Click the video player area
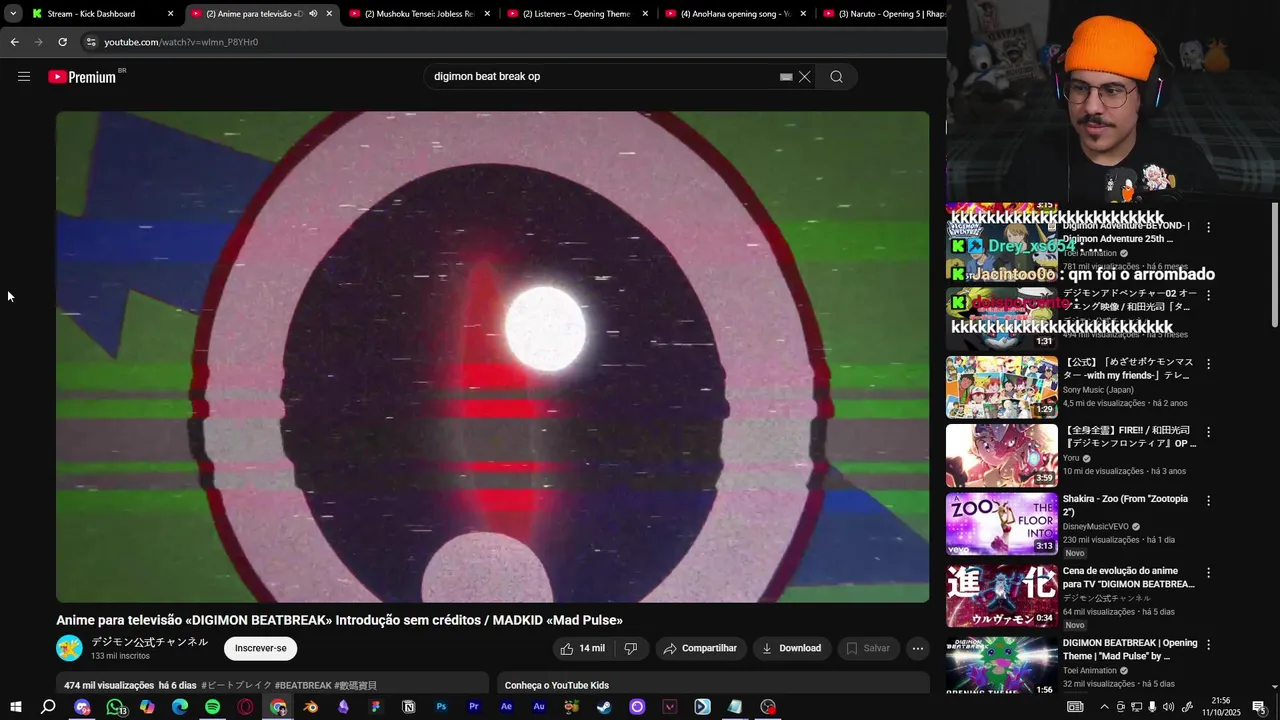This screenshot has width=1280, height=720. pos(492,356)
